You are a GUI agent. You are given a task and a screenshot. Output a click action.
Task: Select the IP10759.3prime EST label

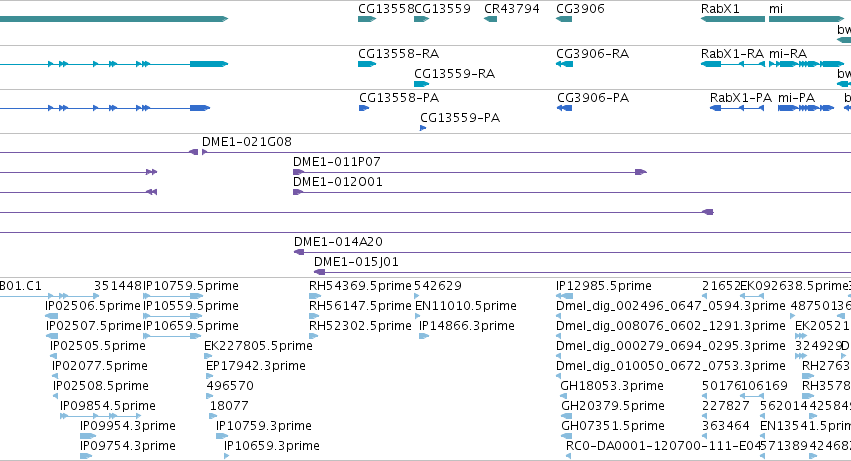pyautogui.click(x=264, y=426)
